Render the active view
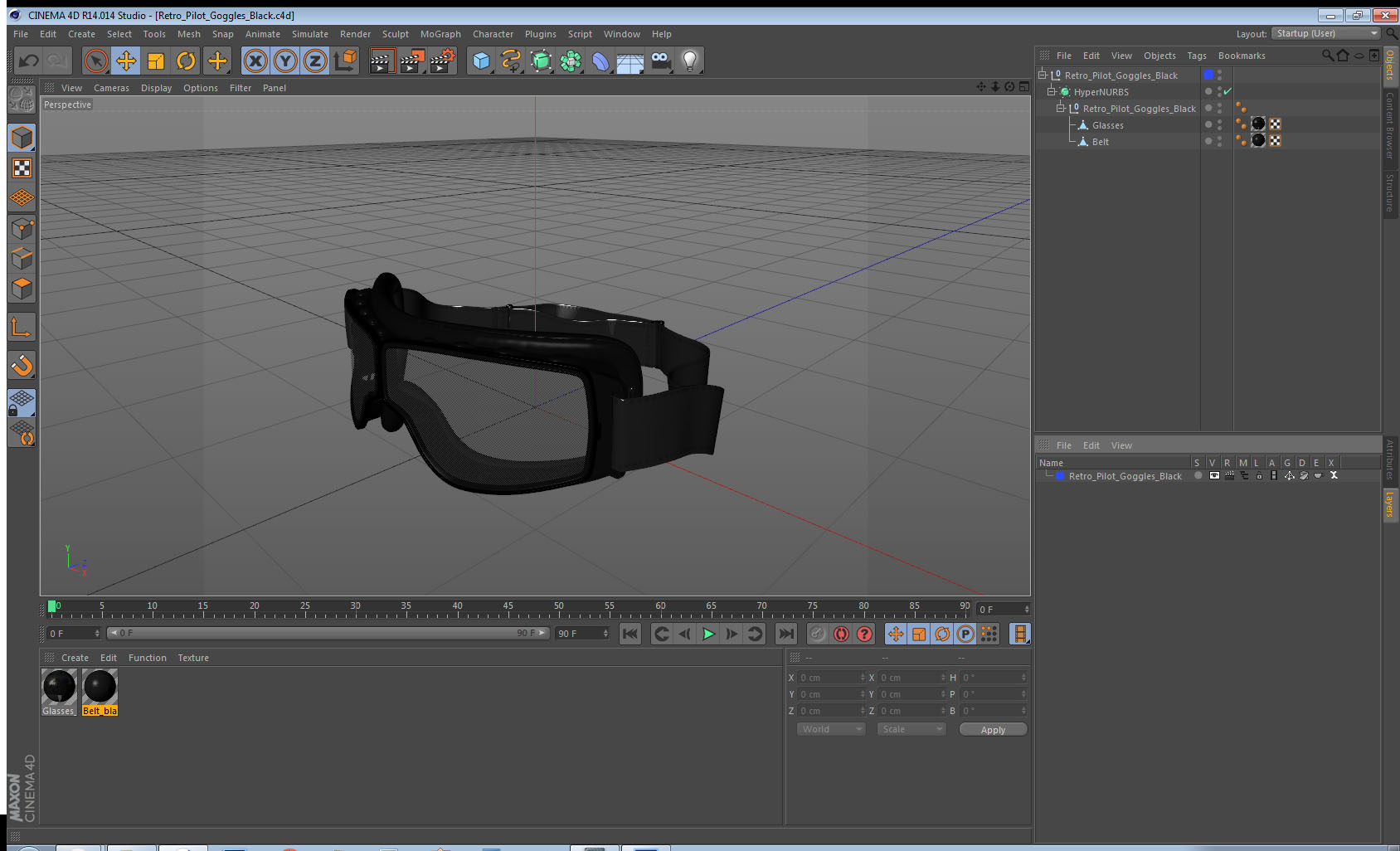The image size is (1400, 851). point(382,61)
